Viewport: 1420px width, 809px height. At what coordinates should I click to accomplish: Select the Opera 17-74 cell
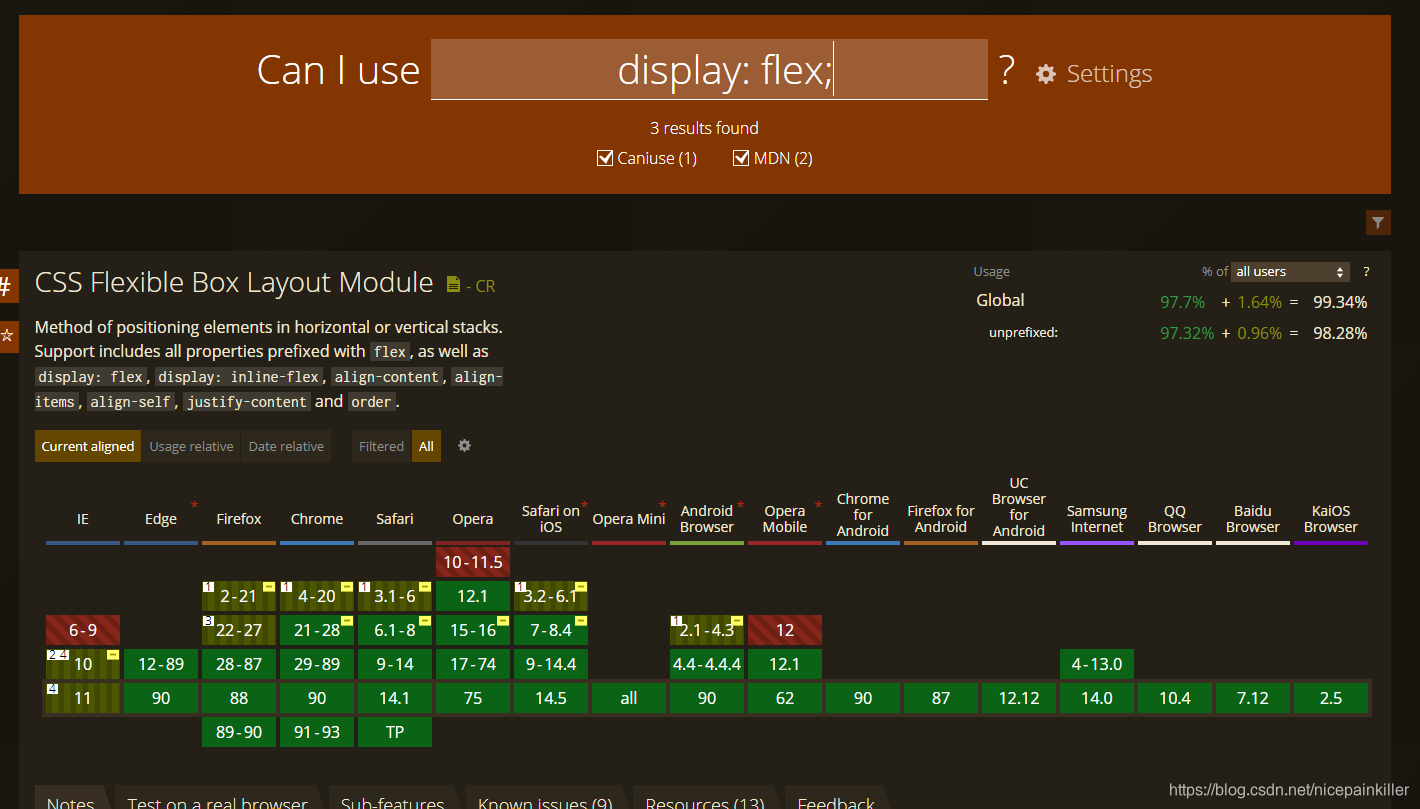coord(473,664)
